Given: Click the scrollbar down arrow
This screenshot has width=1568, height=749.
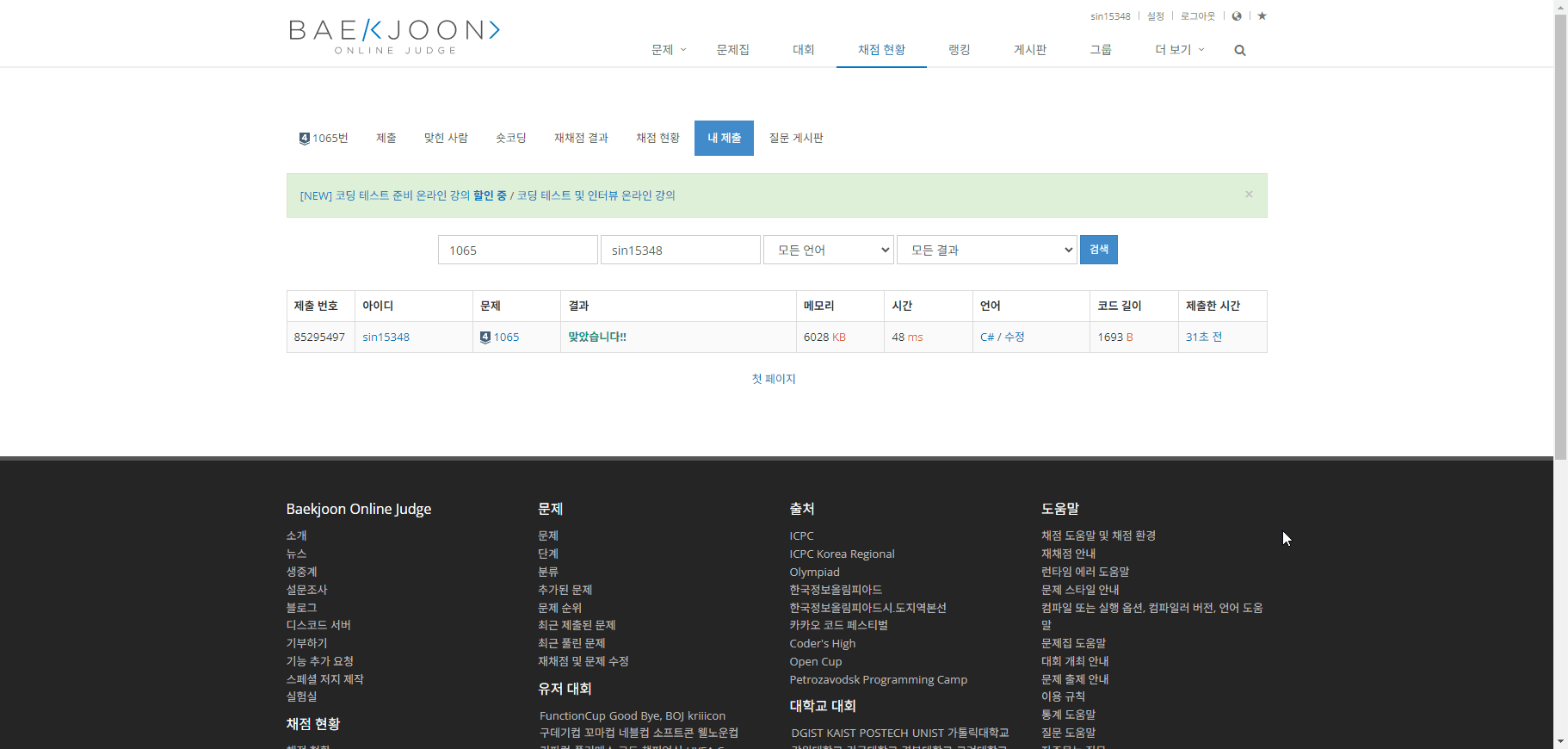Looking at the screenshot, I should click(1560, 741).
